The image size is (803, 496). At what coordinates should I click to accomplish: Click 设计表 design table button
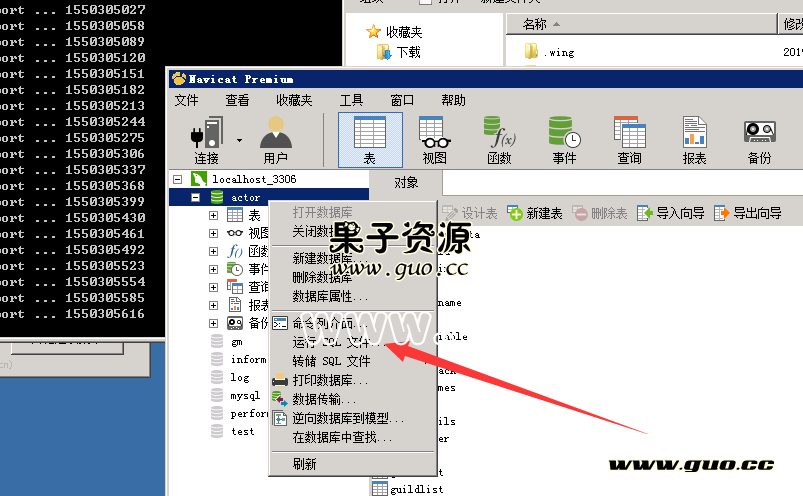click(469, 213)
